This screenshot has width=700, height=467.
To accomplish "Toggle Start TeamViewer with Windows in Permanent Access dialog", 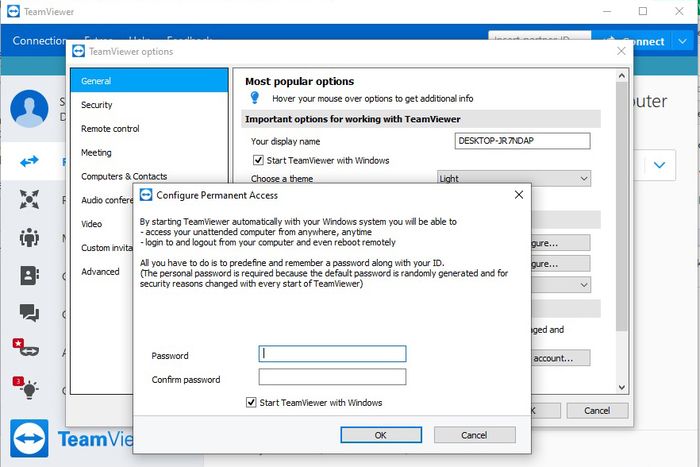I will [251, 402].
